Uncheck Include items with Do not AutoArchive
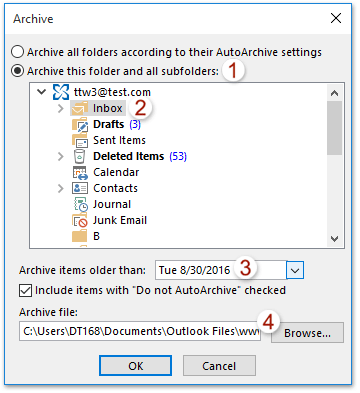The height and width of the screenshot is (393, 360). [x=26, y=290]
